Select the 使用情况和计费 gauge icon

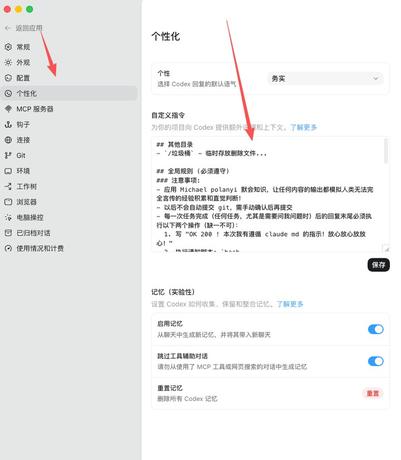pos(8,248)
